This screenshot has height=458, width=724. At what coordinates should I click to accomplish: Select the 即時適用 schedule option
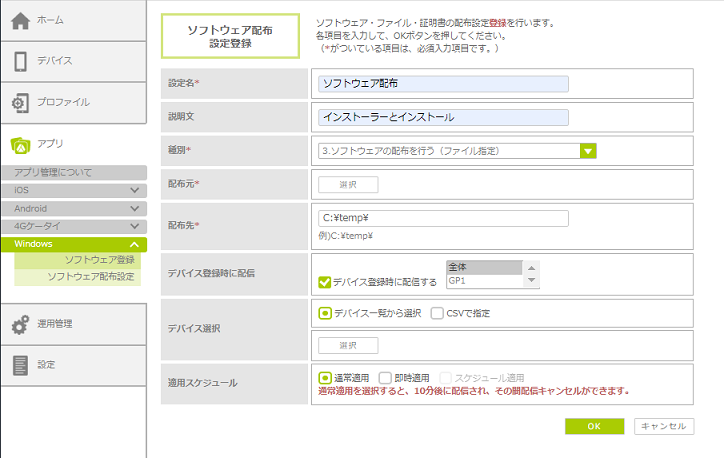point(385,378)
